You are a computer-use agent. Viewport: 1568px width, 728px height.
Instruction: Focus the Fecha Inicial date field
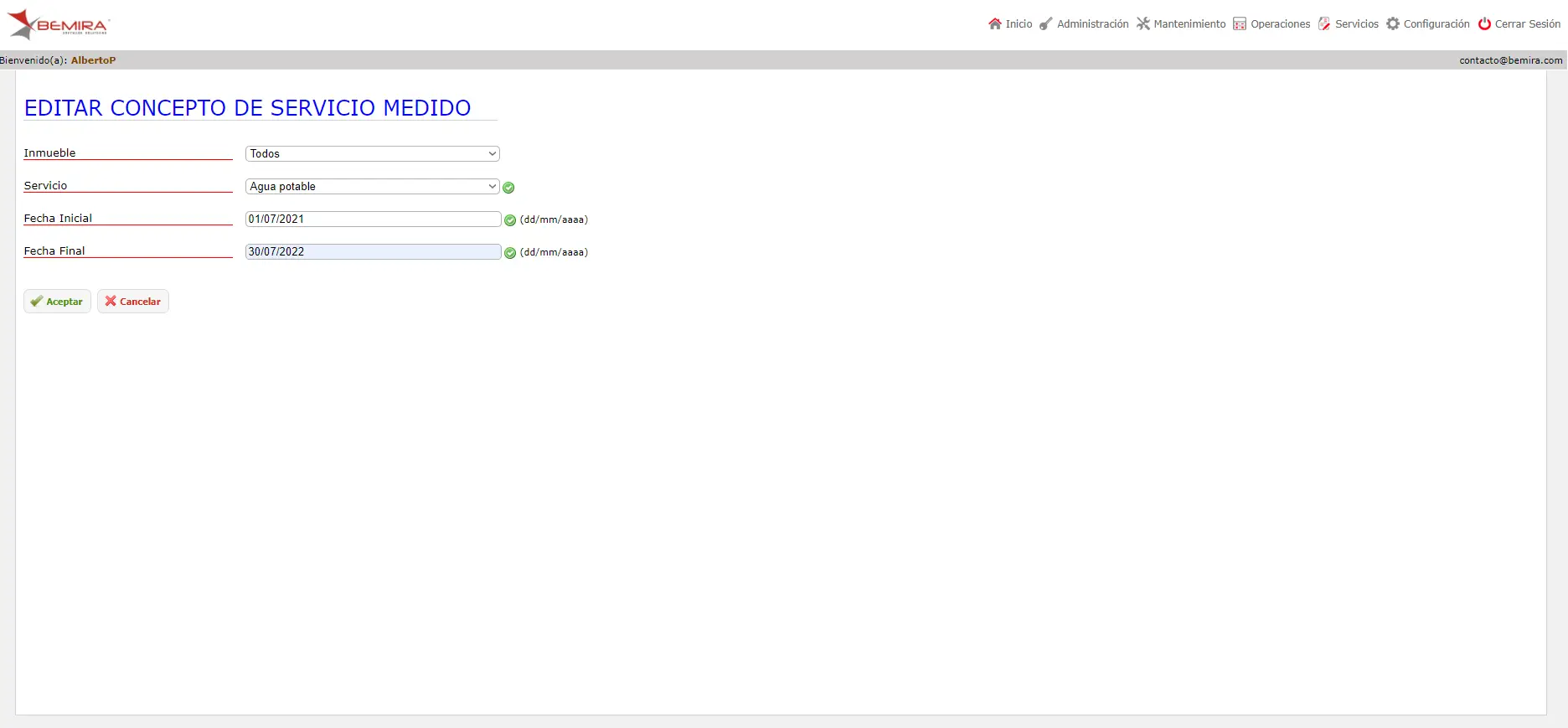373,219
